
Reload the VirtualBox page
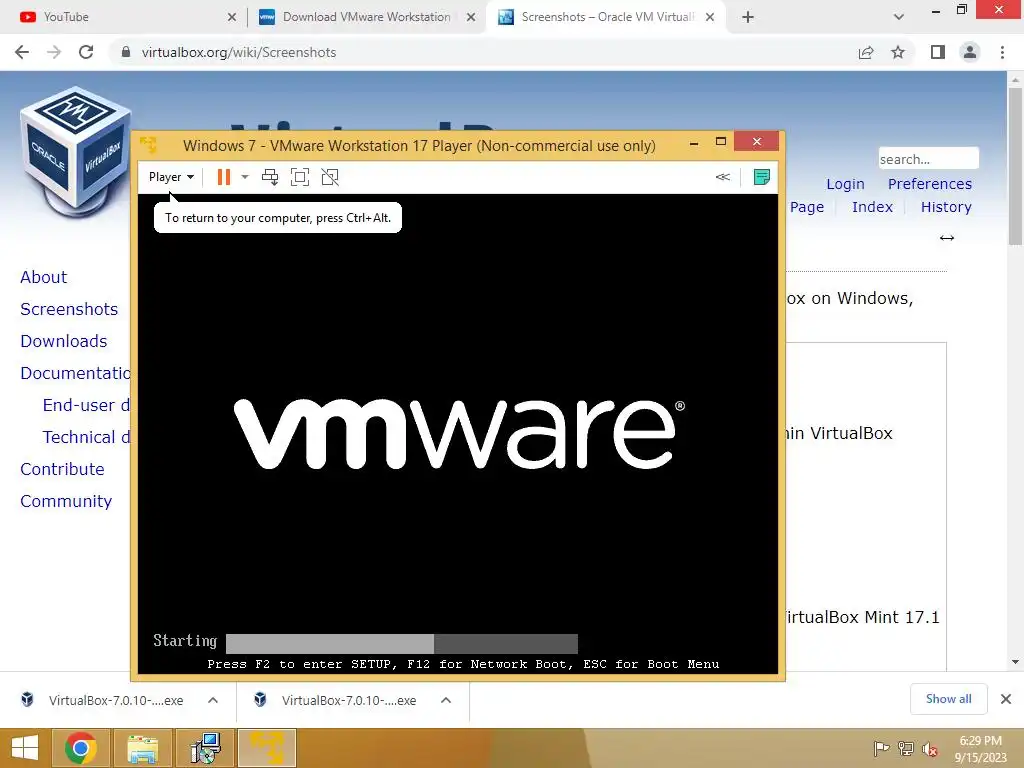pos(86,52)
